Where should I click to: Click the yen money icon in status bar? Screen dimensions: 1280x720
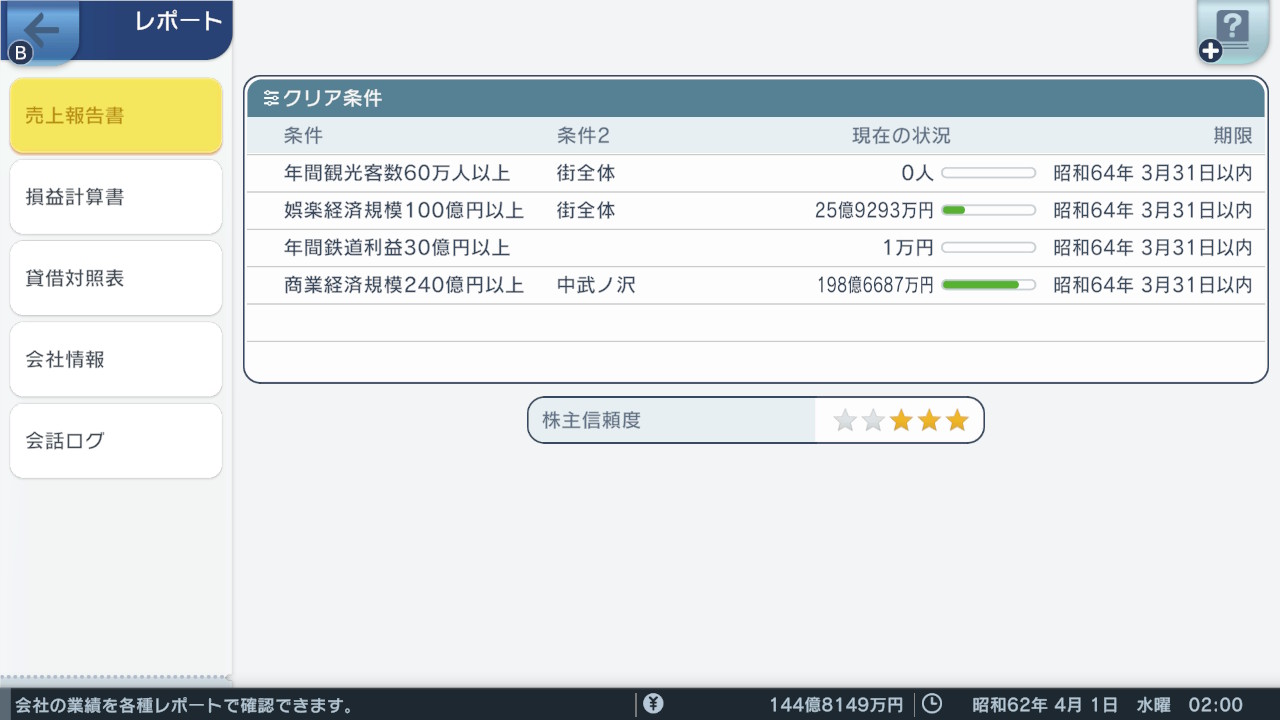pos(653,704)
